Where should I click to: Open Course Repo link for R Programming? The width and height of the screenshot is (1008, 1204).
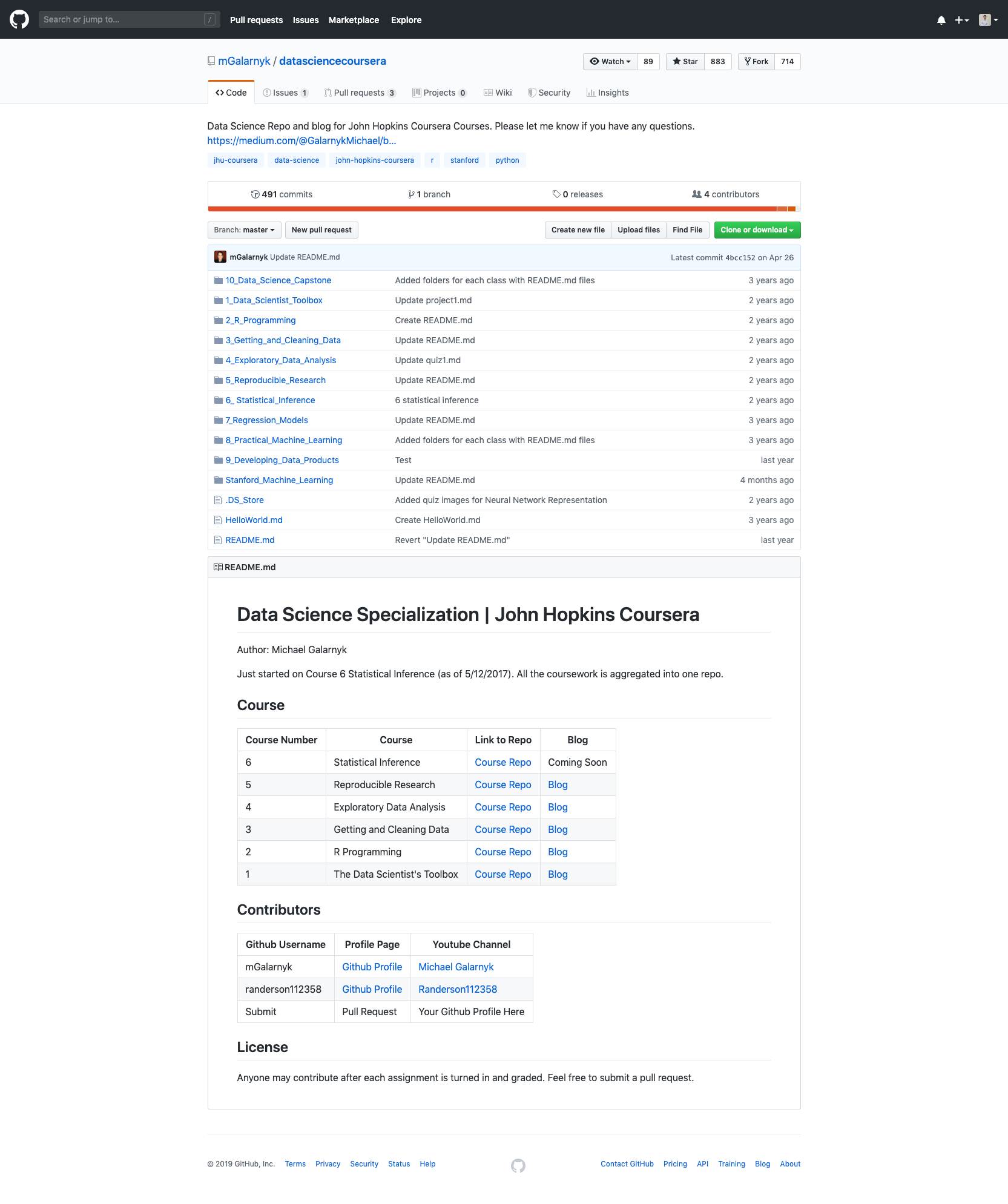coord(502,852)
